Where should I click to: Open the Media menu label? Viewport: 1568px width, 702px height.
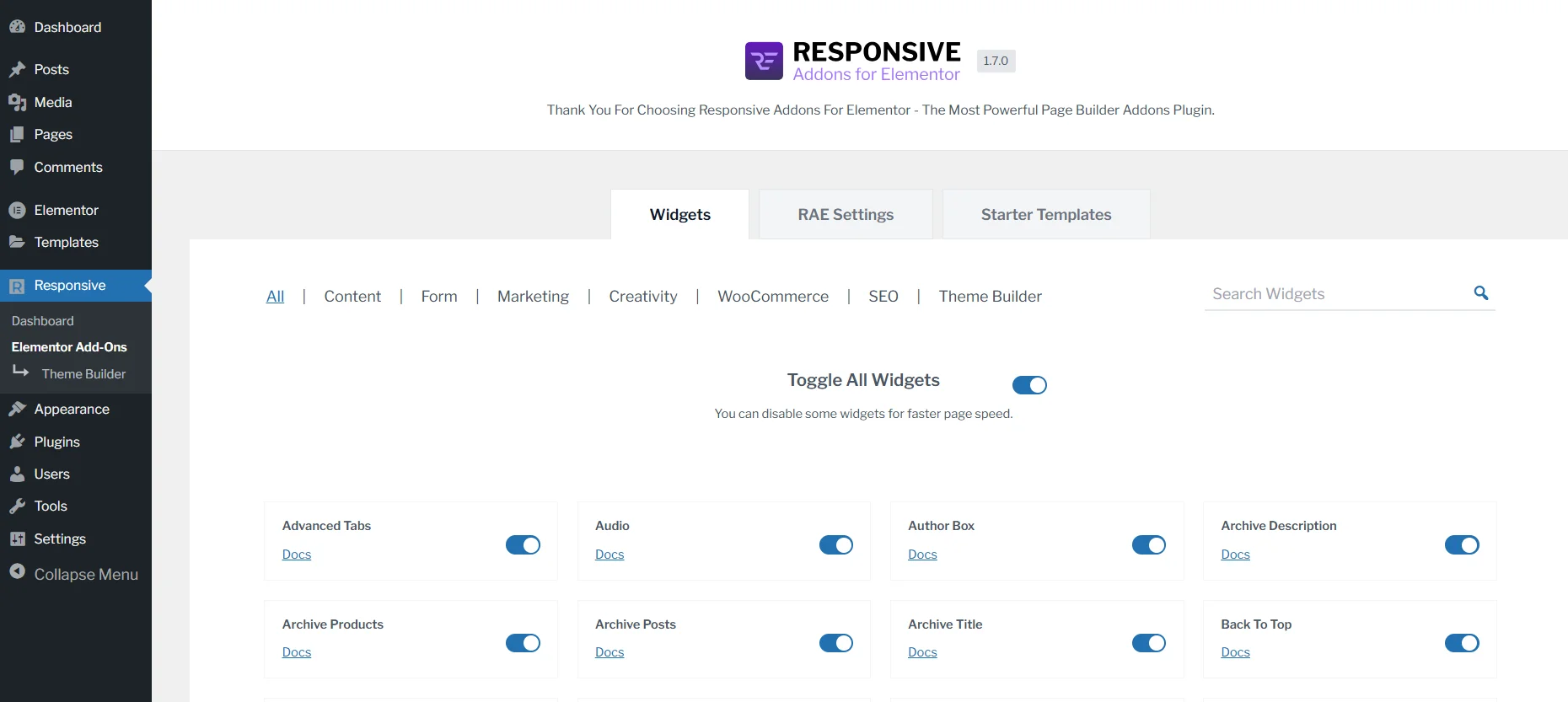[53, 102]
